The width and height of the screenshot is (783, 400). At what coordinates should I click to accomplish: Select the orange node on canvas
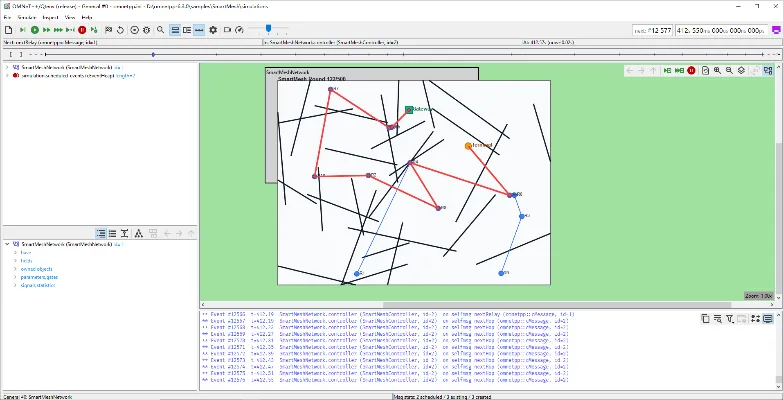(x=468, y=146)
